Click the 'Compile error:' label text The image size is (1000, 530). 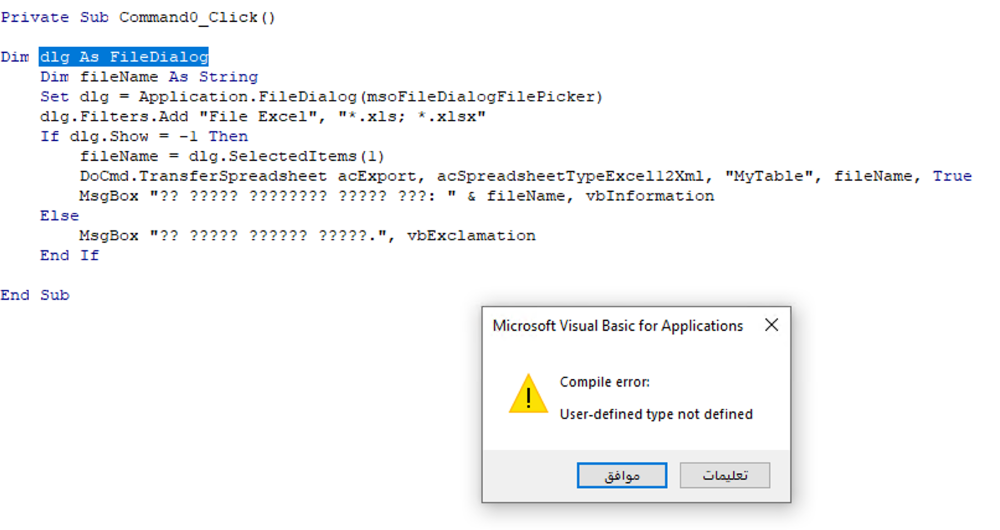coord(605,382)
